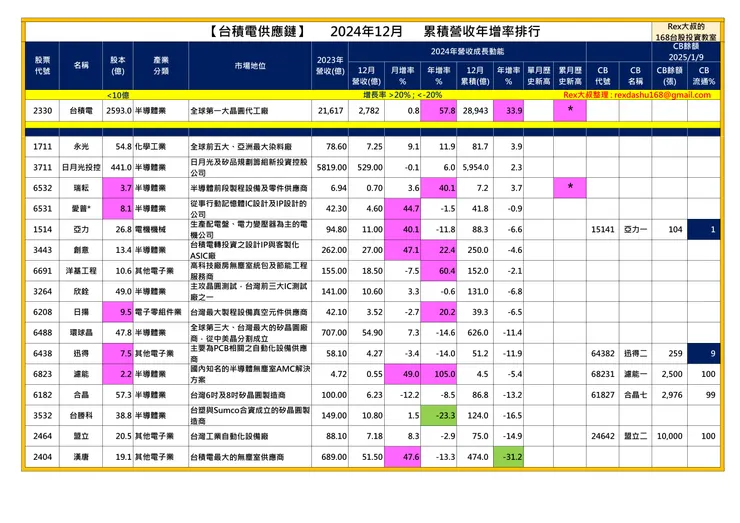The height and width of the screenshot is (523, 740).
Task: Click 全球第一大晶圓代工廠 description cell
Action: (x=250, y=110)
